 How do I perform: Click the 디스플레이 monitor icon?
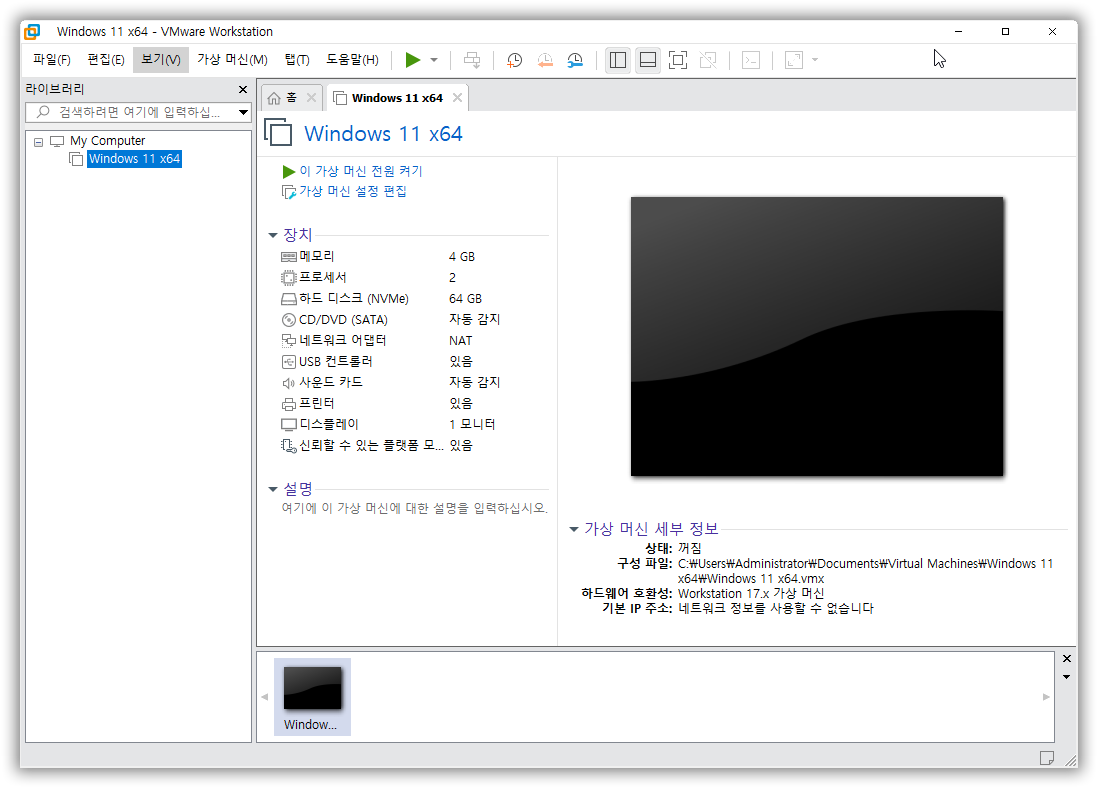tap(289, 424)
